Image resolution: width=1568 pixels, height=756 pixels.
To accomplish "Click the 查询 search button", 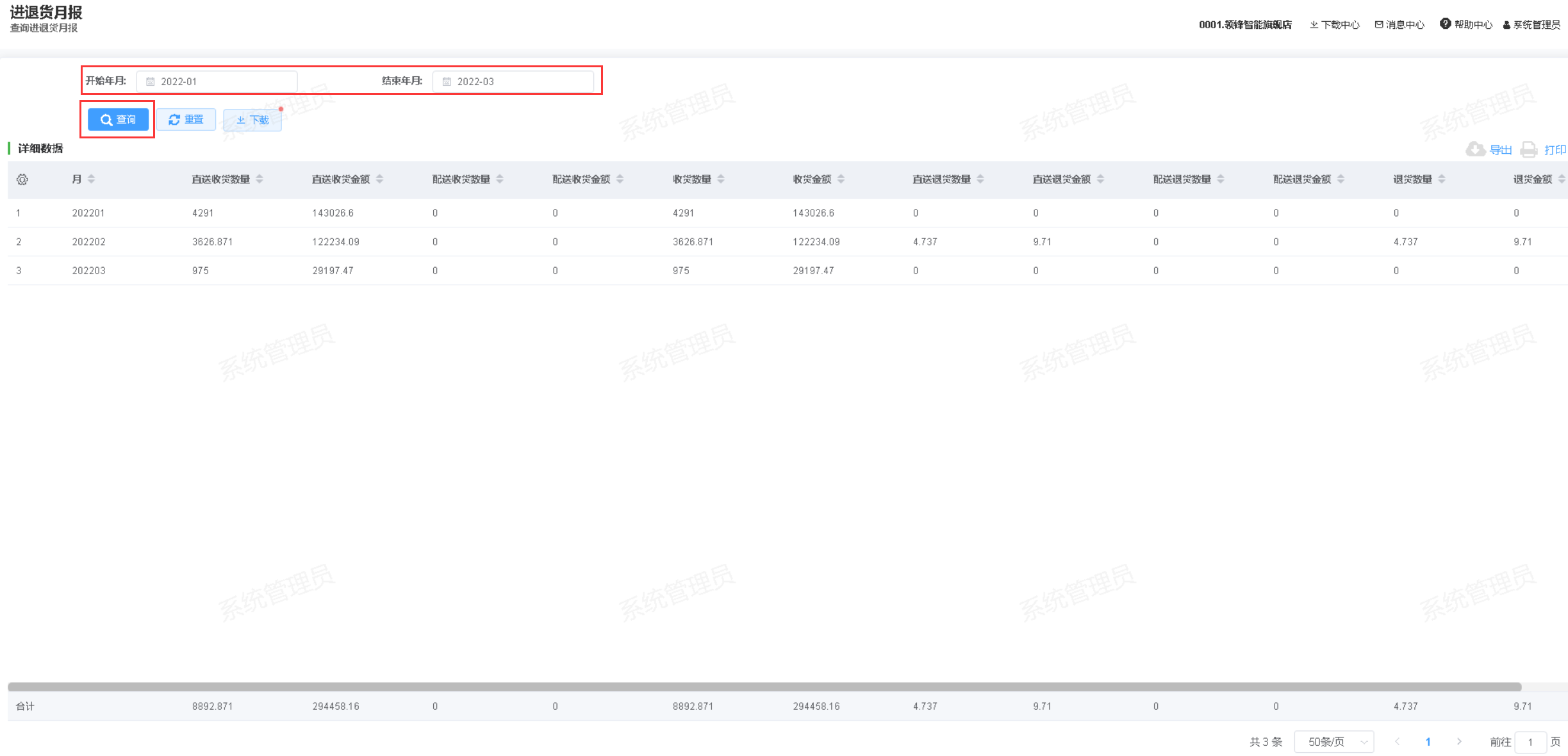I will click(118, 119).
